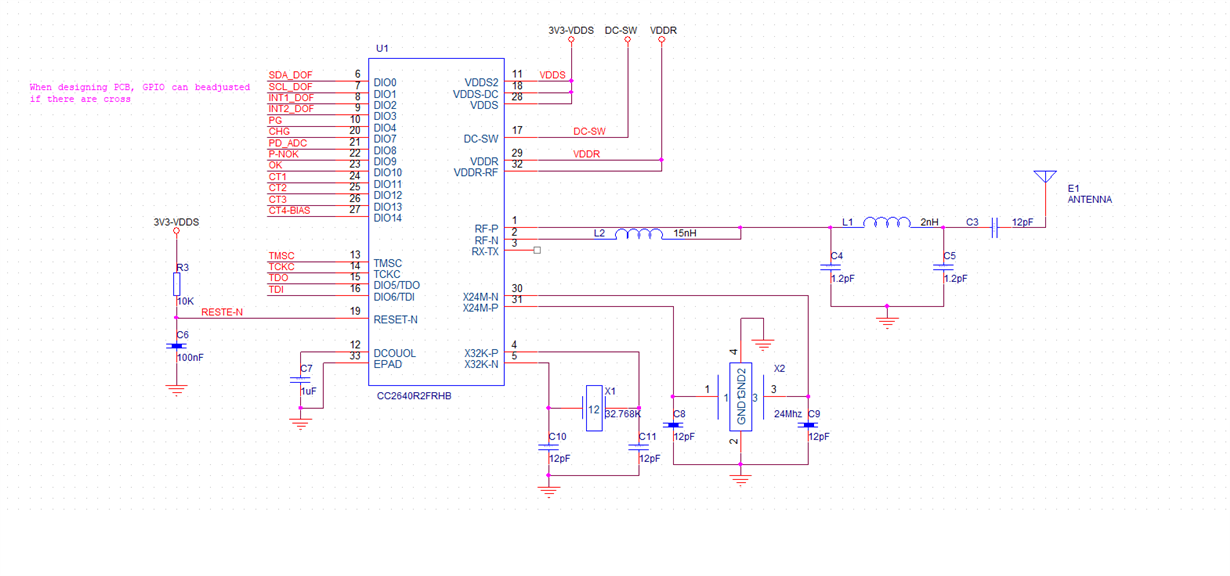Click the CT1 net label

277,177
